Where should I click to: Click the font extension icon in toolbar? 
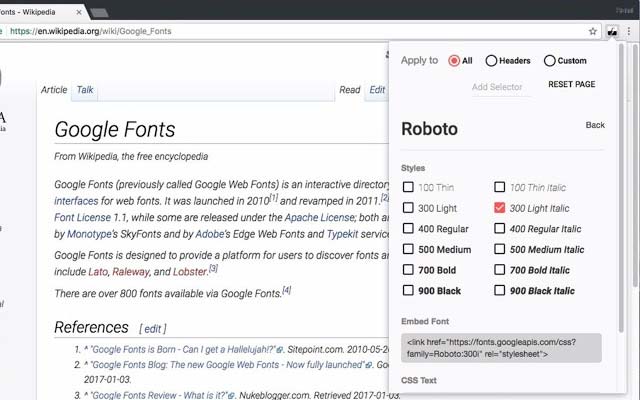coord(611,32)
